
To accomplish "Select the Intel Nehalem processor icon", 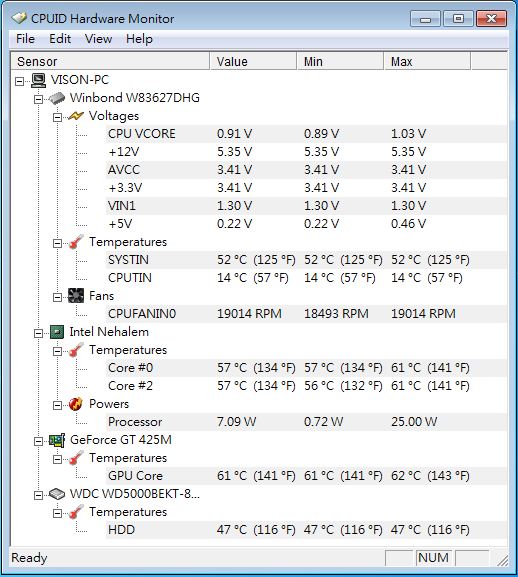I will 57,332.
